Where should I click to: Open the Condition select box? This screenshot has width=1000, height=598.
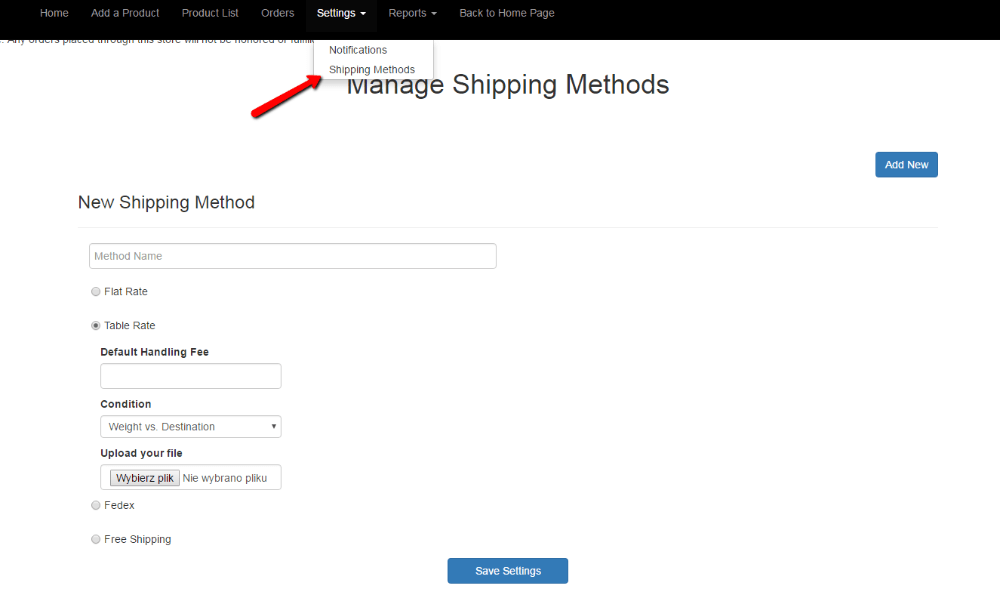tap(190, 427)
